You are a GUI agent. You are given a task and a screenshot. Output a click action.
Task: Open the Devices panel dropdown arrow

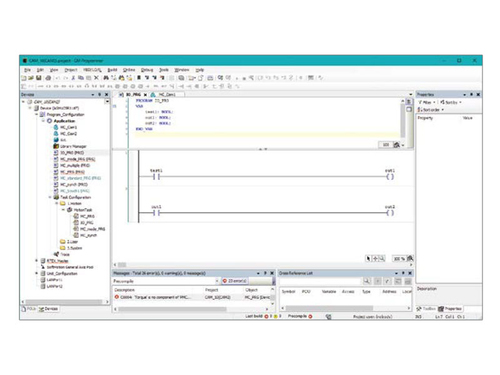point(93,95)
